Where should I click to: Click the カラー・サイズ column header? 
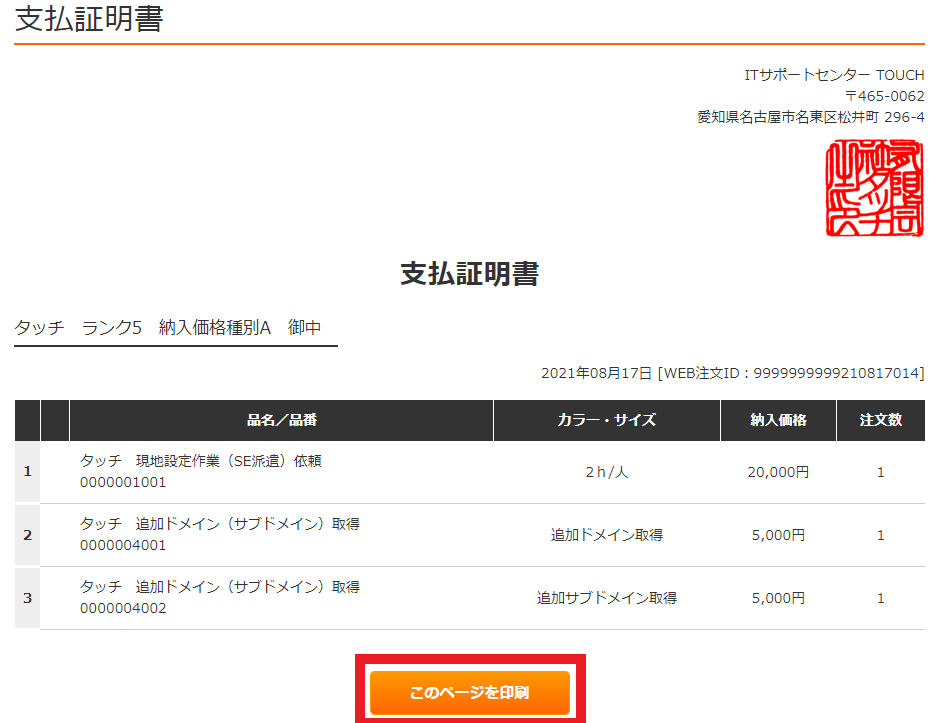[x=606, y=420]
